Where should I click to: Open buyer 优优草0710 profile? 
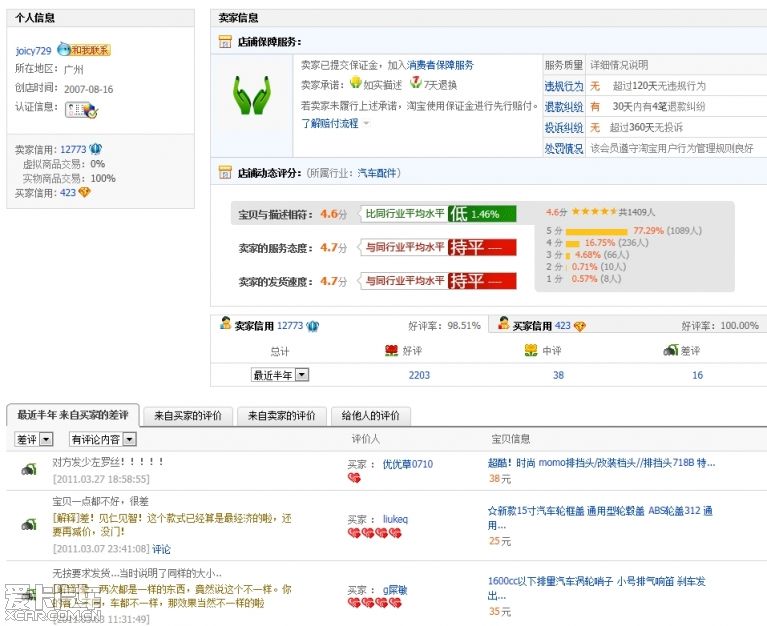(407, 464)
